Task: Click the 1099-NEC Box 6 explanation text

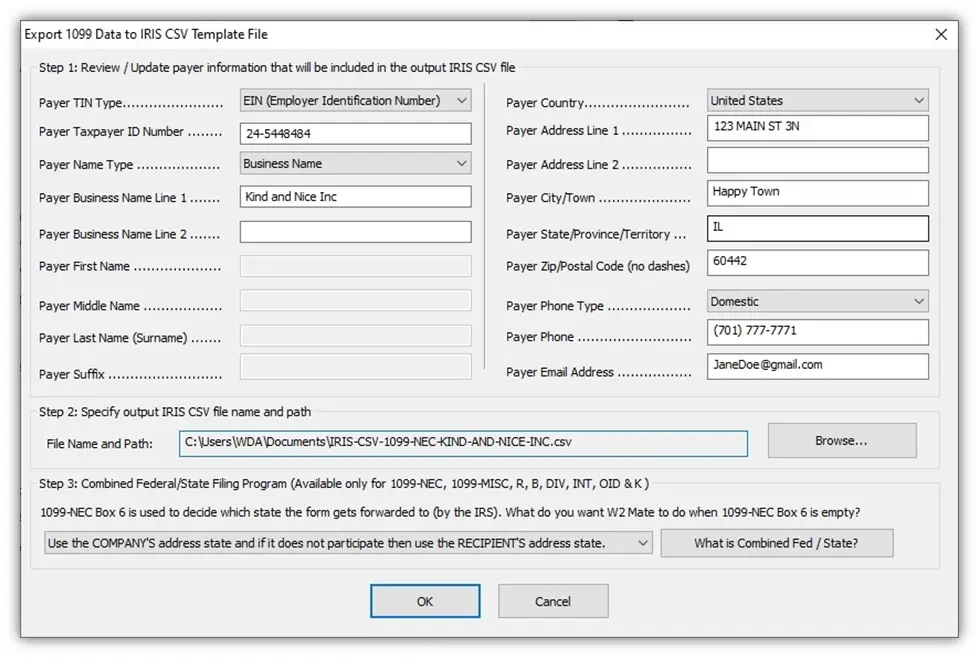Action: [450, 513]
